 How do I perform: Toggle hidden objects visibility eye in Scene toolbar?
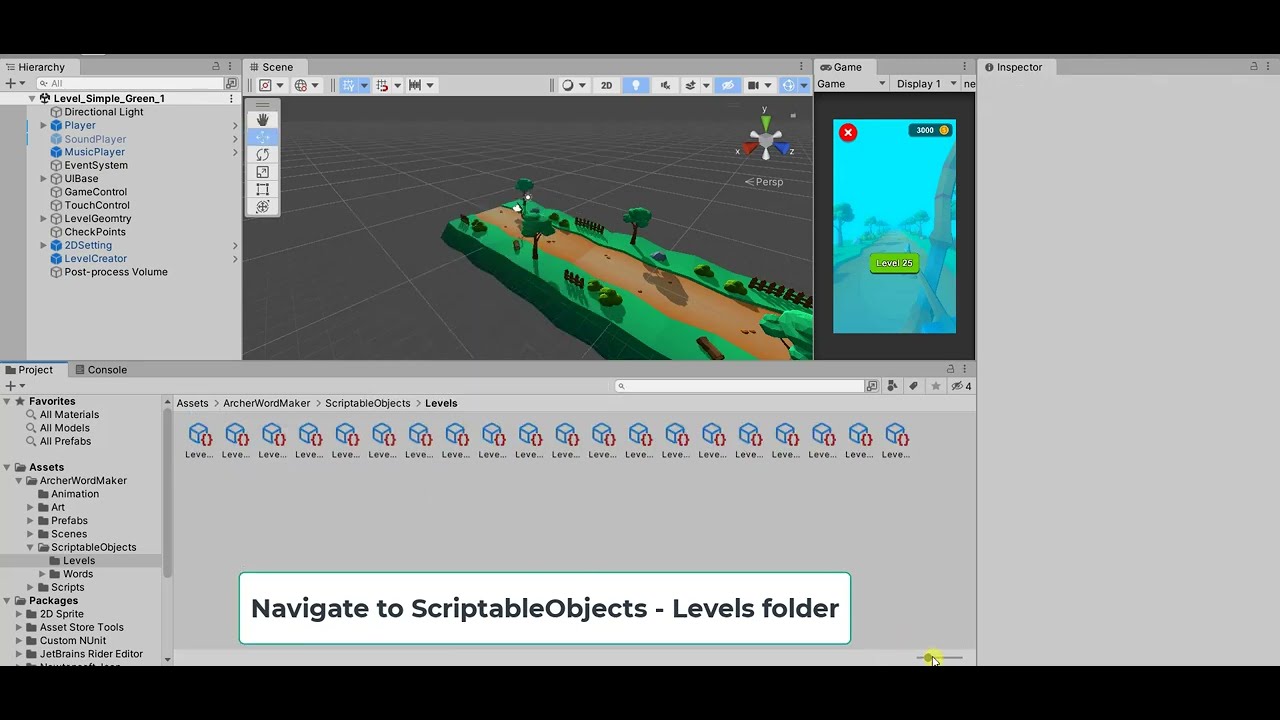point(728,85)
